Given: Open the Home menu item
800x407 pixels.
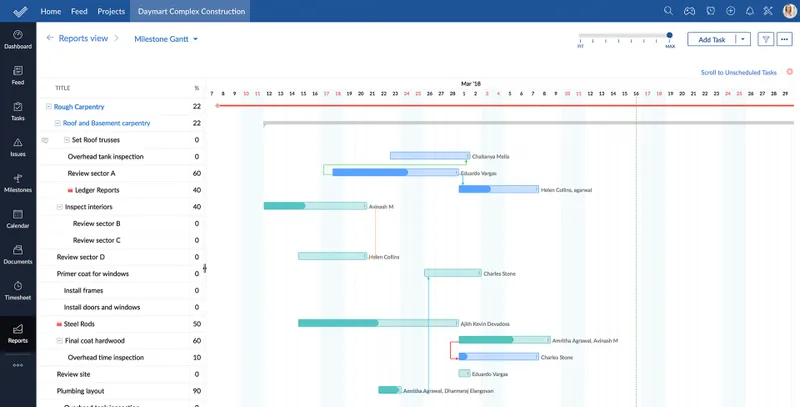Looking at the screenshot, I should [51, 11].
